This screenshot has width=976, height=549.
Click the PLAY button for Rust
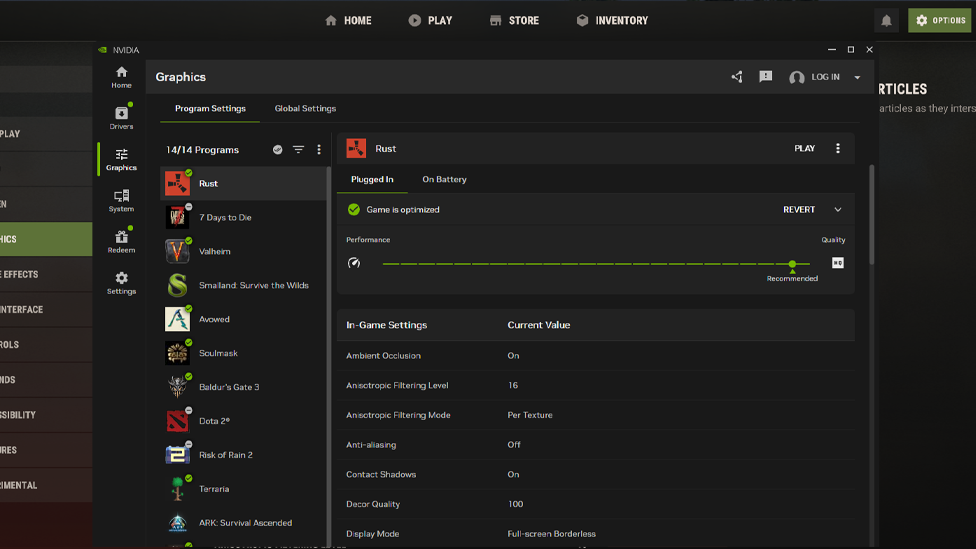pyautogui.click(x=805, y=148)
